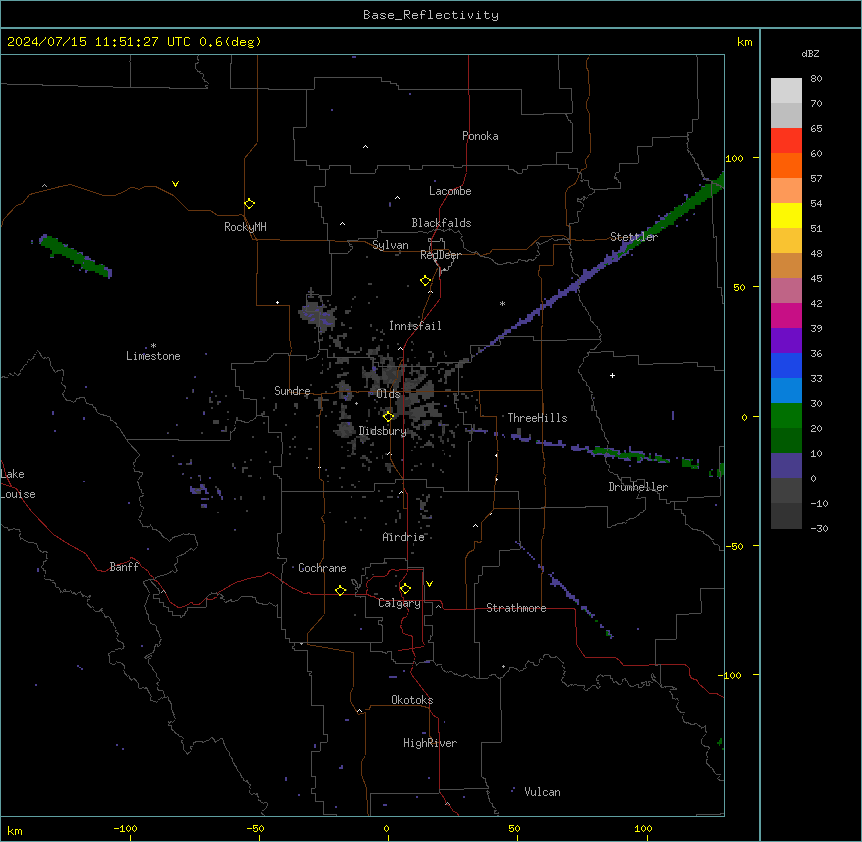The width and height of the screenshot is (862, 842).
Task: Select the yellow diamond marker above Calgary label
Action: click(x=405, y=589)
